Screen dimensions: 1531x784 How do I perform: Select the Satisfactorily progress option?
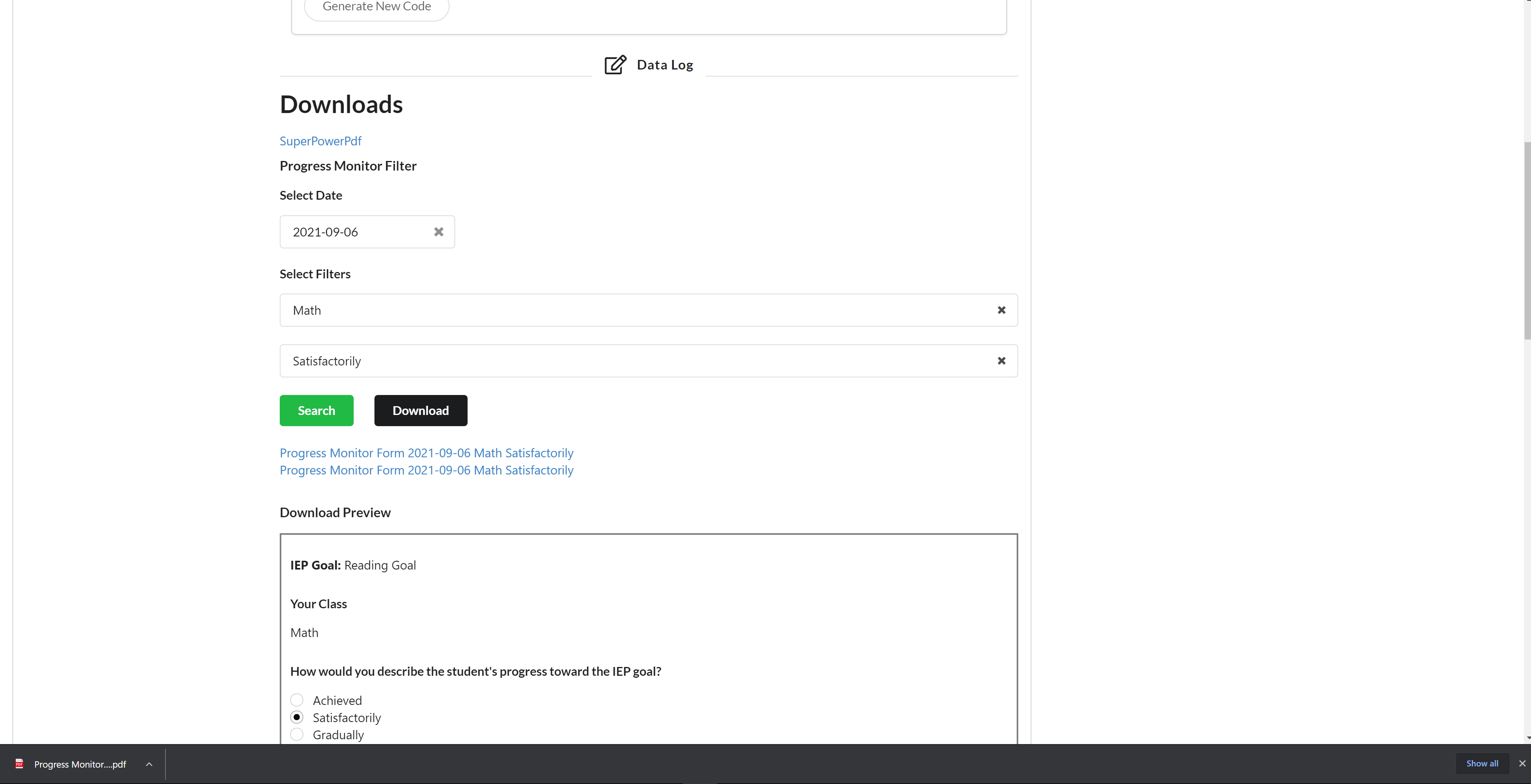point(297,717)
